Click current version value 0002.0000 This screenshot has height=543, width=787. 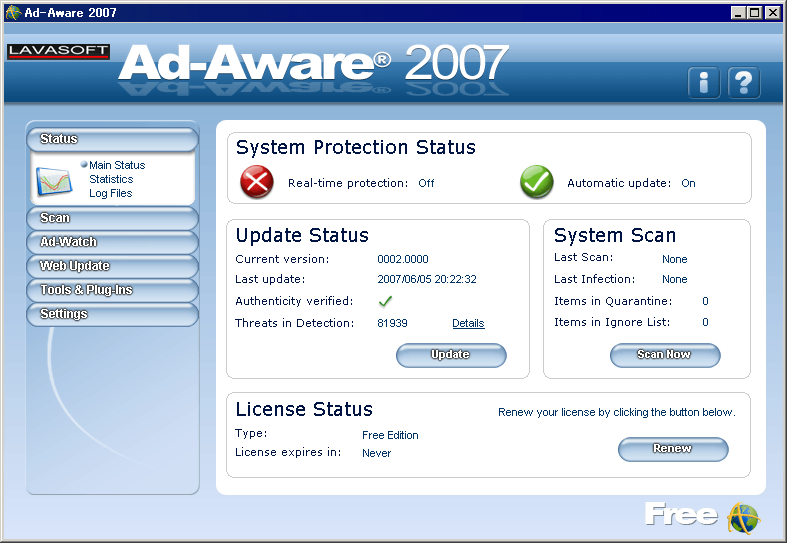[x=403, y=259]
